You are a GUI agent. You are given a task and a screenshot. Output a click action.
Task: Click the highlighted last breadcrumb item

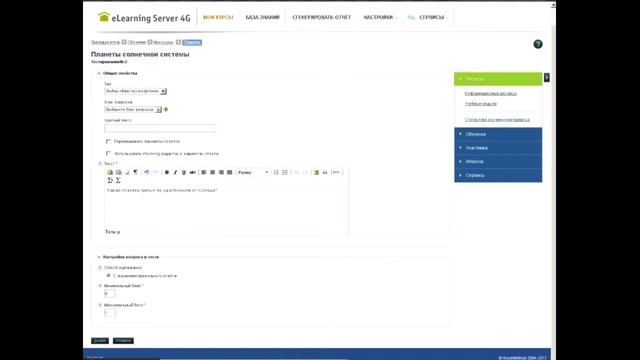click(x=192, y=42)
